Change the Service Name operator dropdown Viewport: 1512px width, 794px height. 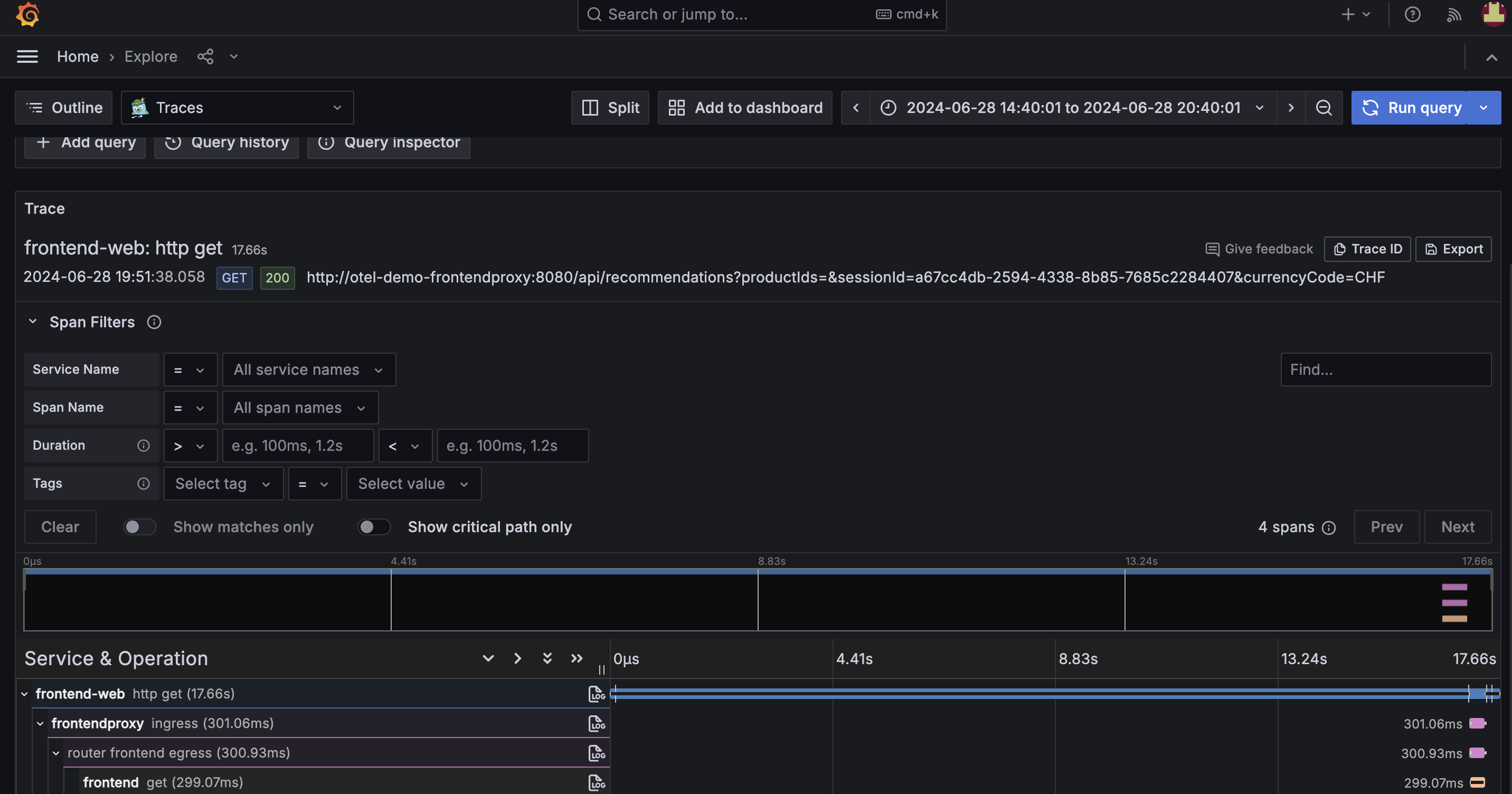pyautogui.click(x=190, y=369)
